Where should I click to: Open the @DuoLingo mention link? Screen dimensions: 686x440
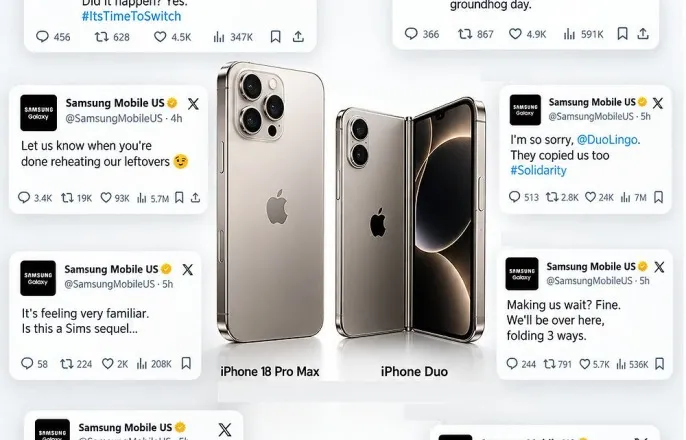pyautogui.click(x=607, y=140)
